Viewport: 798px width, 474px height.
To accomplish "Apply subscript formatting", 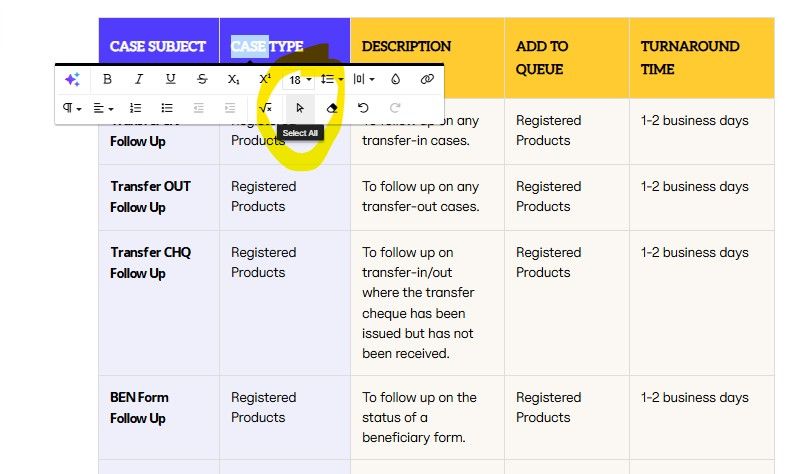I will coord(234,79).
